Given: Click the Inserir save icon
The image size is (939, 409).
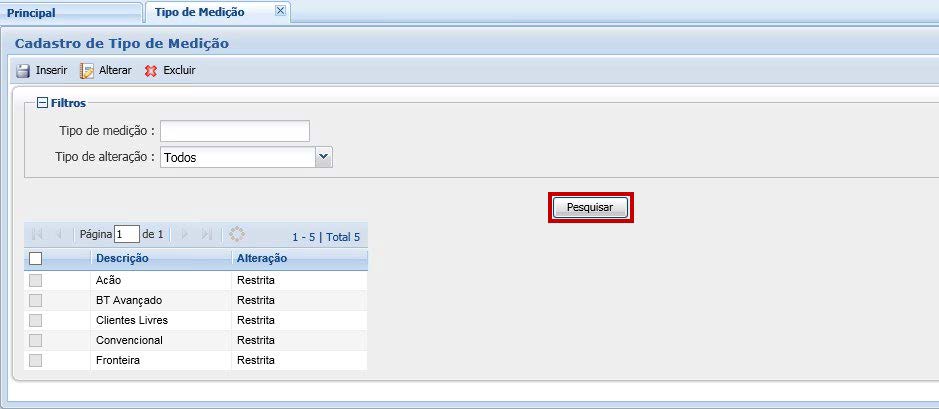Looking at the screenshot, I should [23, 71].
